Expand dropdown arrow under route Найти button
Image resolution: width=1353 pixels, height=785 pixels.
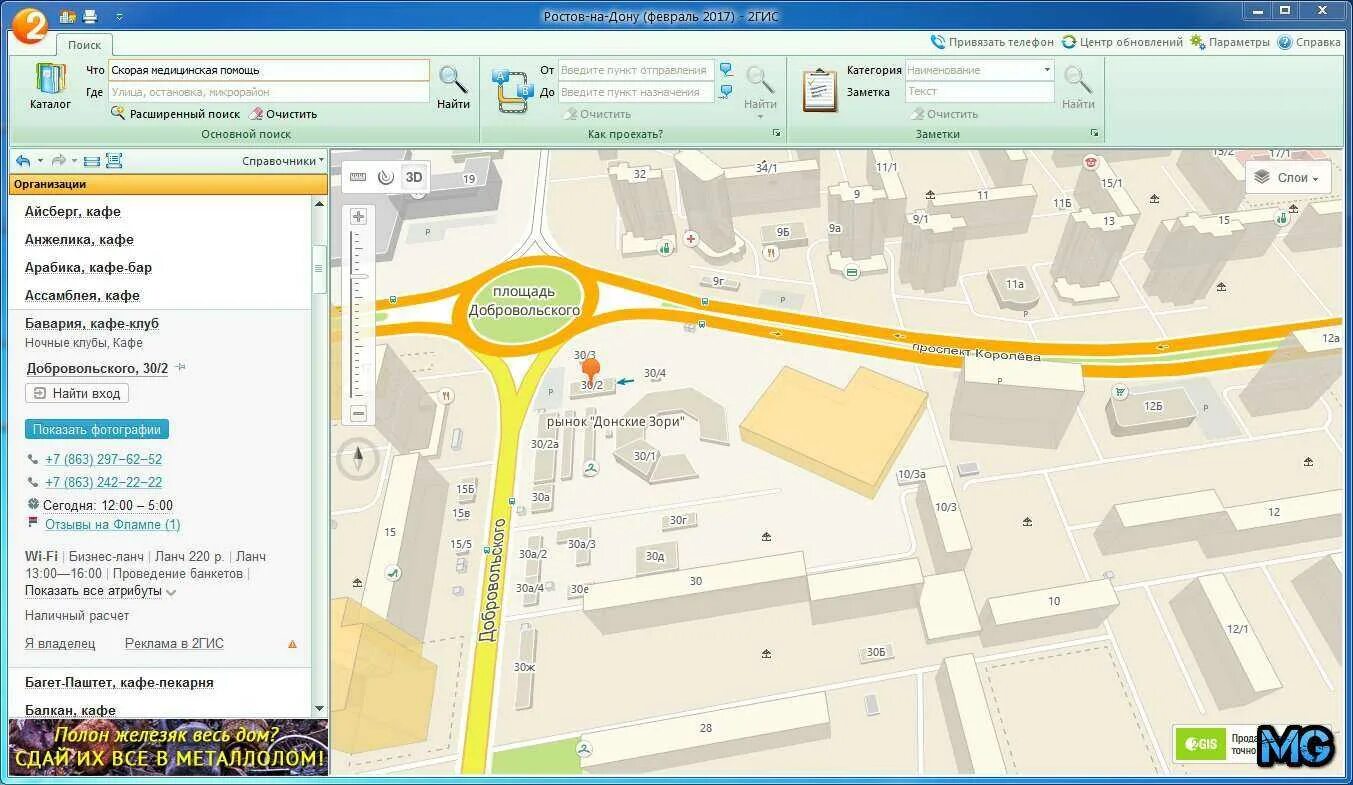(x=760, y=116)
